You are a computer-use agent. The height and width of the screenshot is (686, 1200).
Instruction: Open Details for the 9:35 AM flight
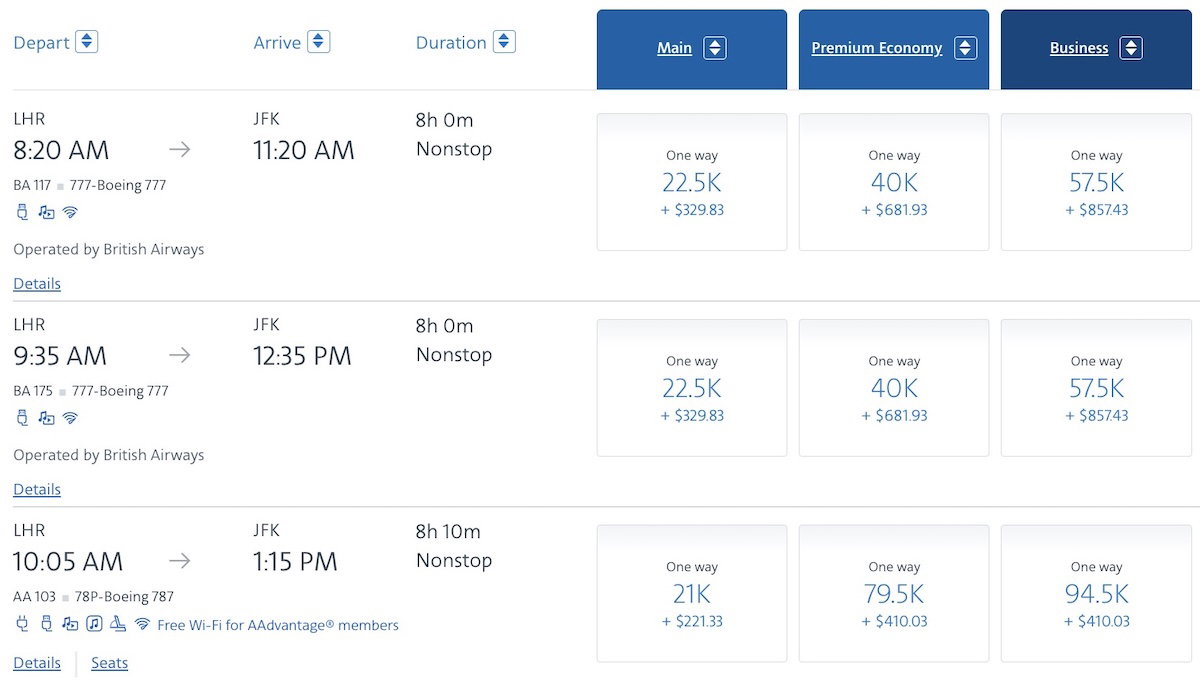click(x=37, y=490)
